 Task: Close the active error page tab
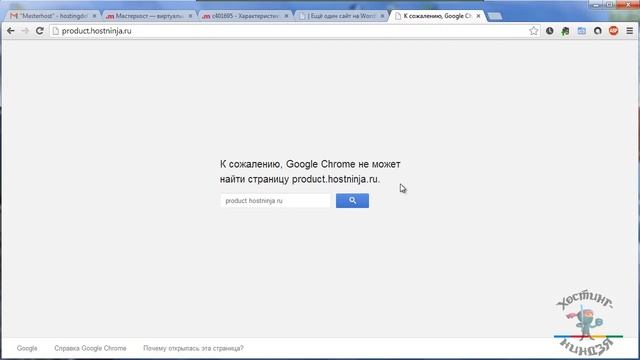(478, 16)
